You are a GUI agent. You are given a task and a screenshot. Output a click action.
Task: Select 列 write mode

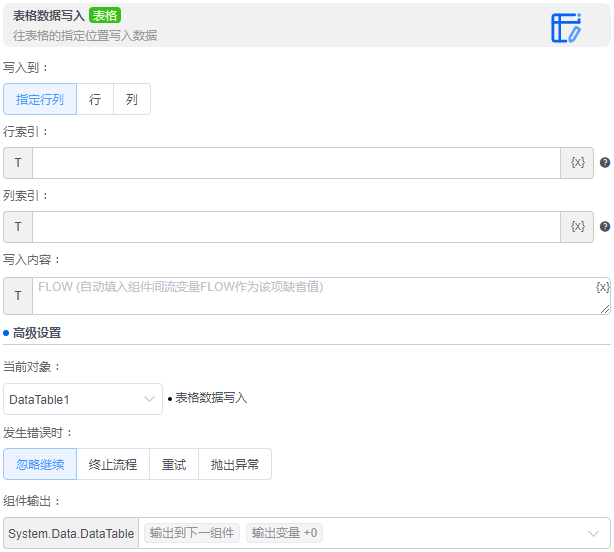[132, 99]
